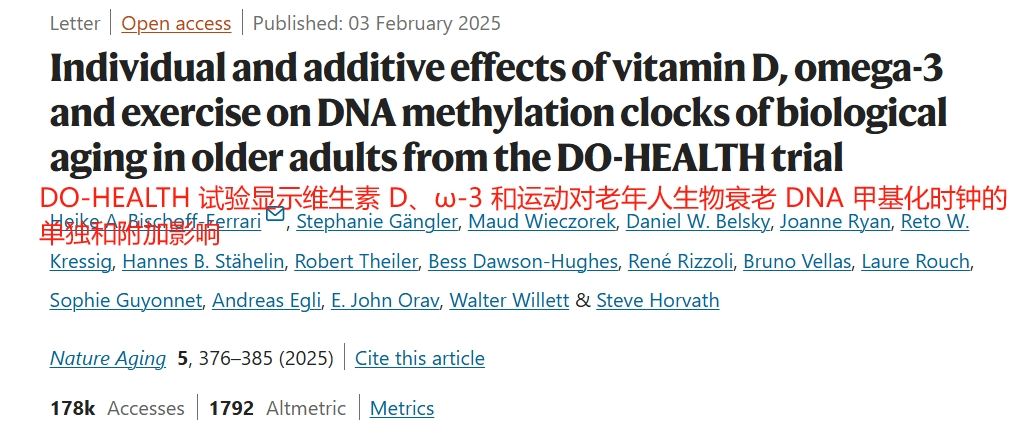
Task: Open the Nature Aging journal link
Action: pos(108,358)
